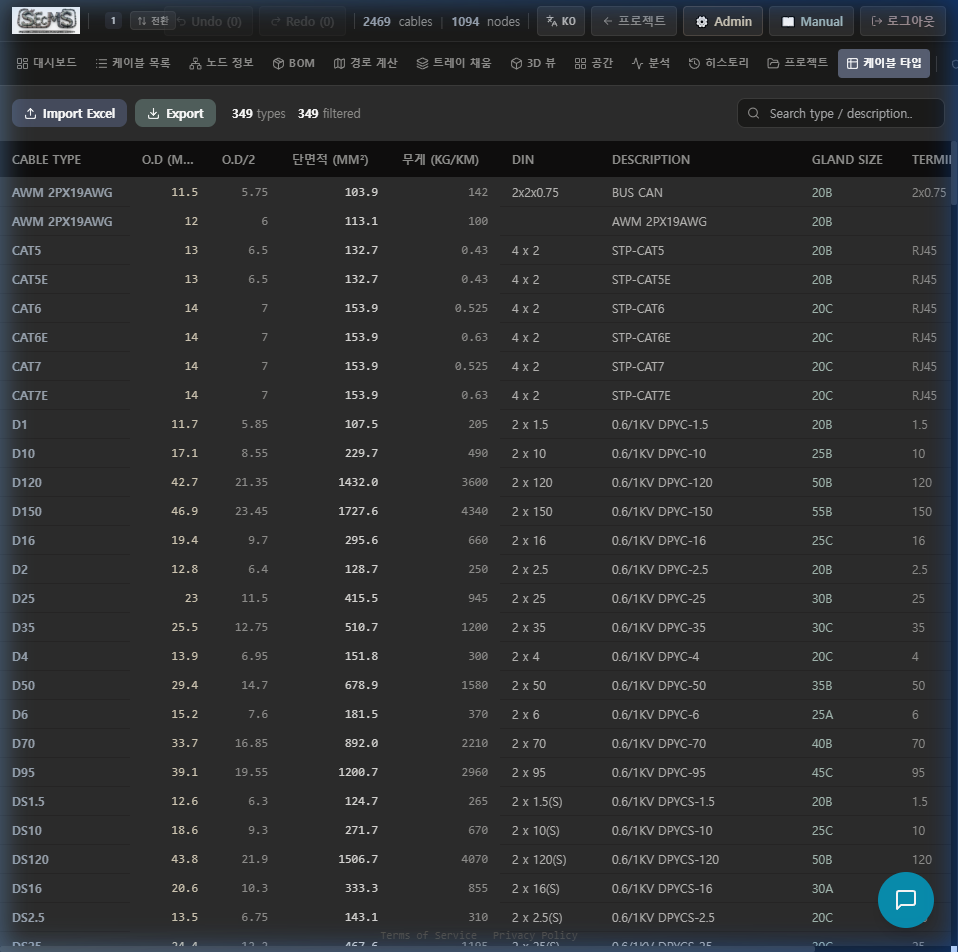The width and height of the screenshot is (958, 952).
Task: Switch to the 3D 뷰 tab
Action: pyautogui.click(x=533, y=63)
